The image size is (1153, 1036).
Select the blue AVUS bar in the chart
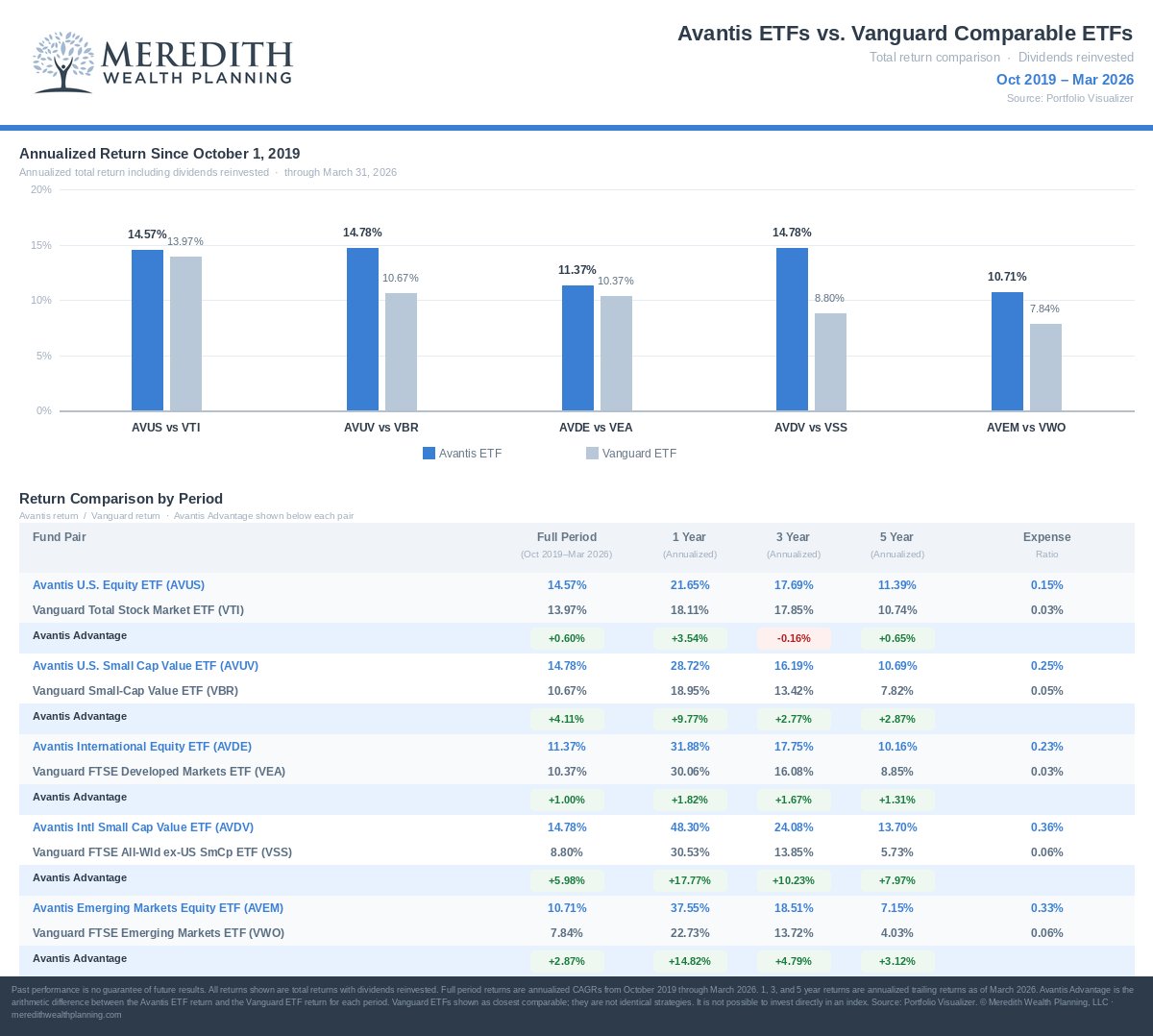pos(147,331)
